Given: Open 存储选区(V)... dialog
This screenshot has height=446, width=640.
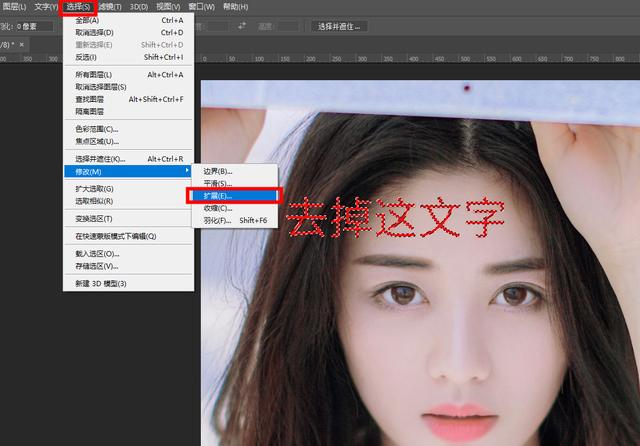Looking at the screenshot, I should [x=129, y=266].
